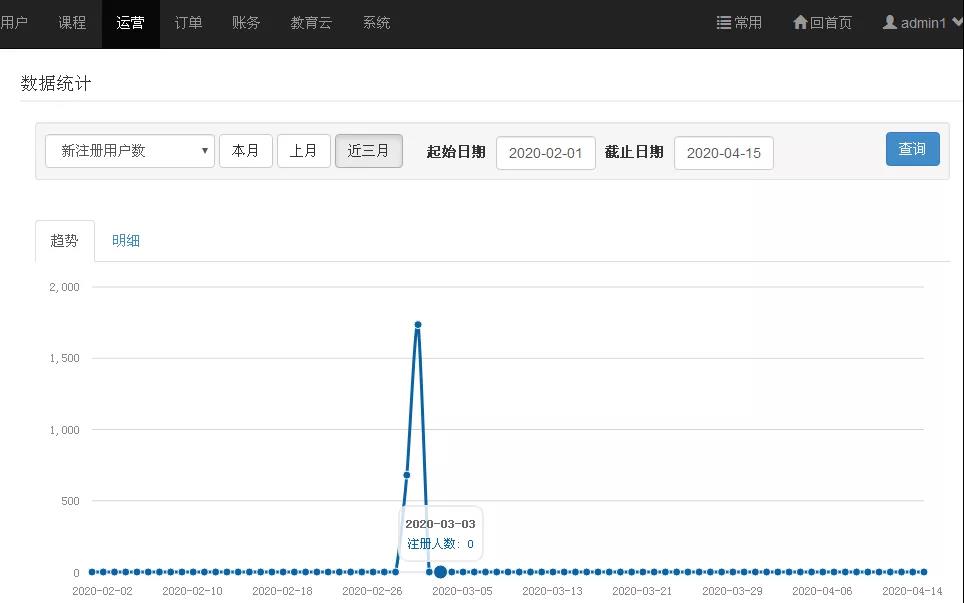This screenshot has width=964, height=603.
Task: Click the list icon beside 常用
Action: [724, 23]
